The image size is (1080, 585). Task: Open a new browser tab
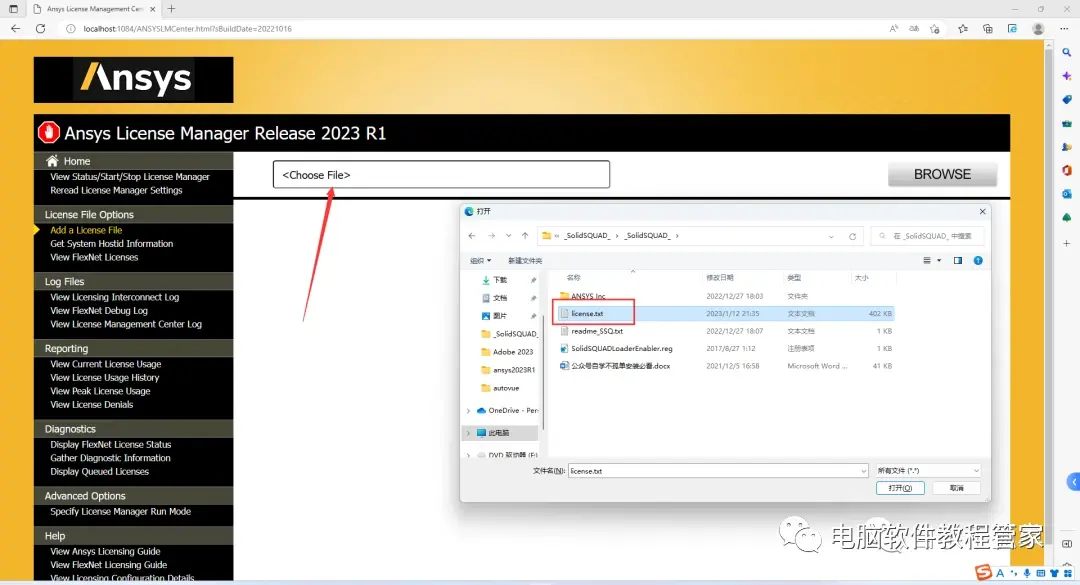(172, 9)
